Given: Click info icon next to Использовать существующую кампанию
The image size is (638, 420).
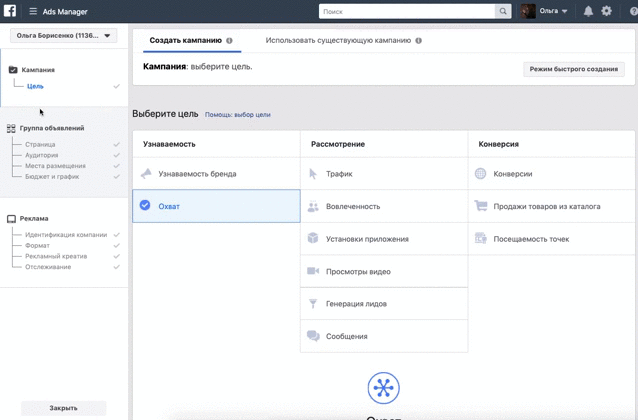Looking at the screenshot, I should point(418,41).
